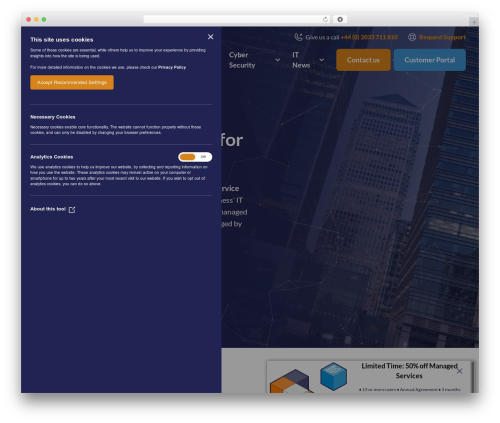Image resolution: width=500 pixels, height=423 pixels.
Task: Toggle the Analytics Cookies switch
Action: (x=195, y=157)
